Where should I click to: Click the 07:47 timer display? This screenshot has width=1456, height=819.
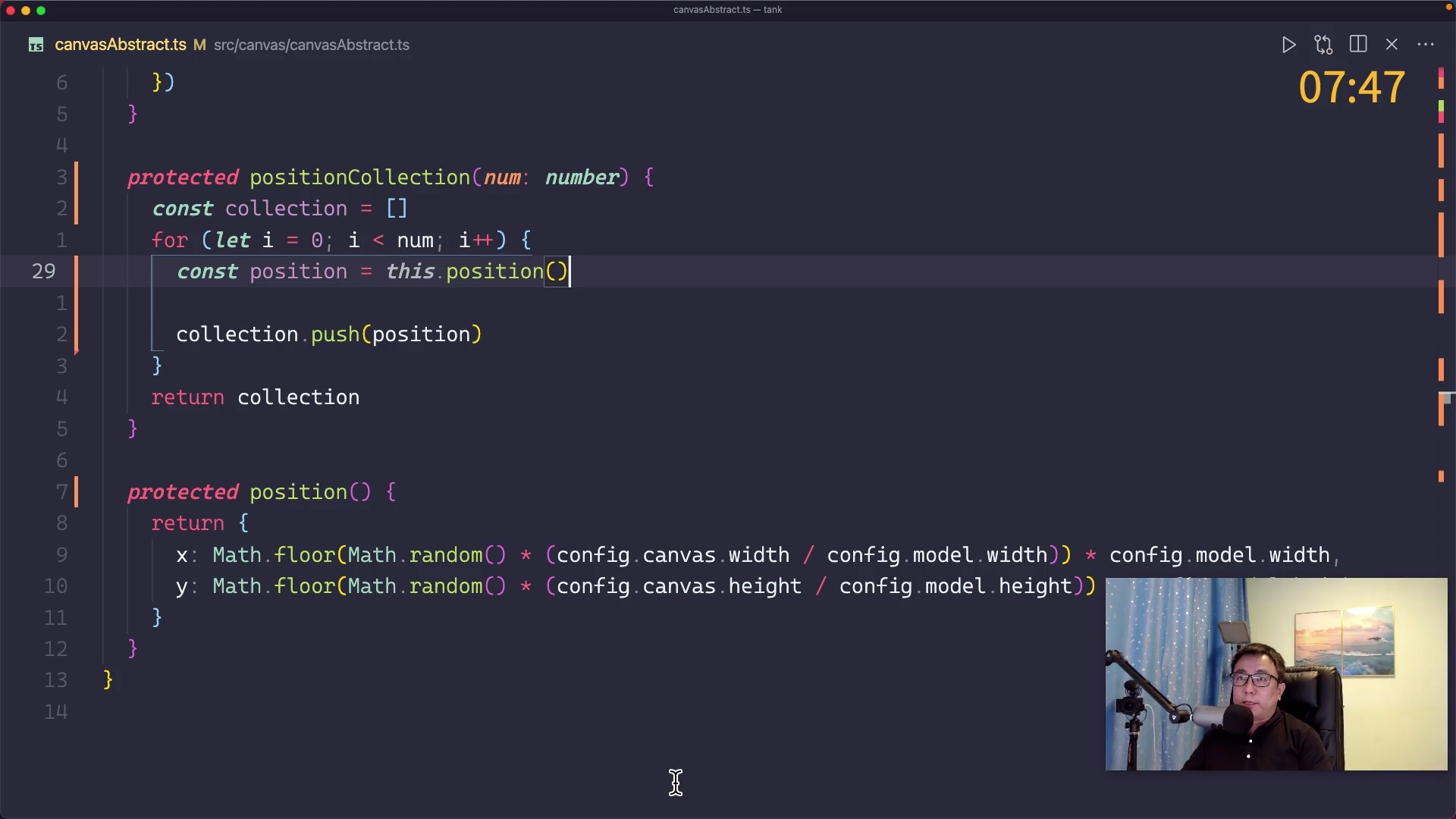(1351, 87)
